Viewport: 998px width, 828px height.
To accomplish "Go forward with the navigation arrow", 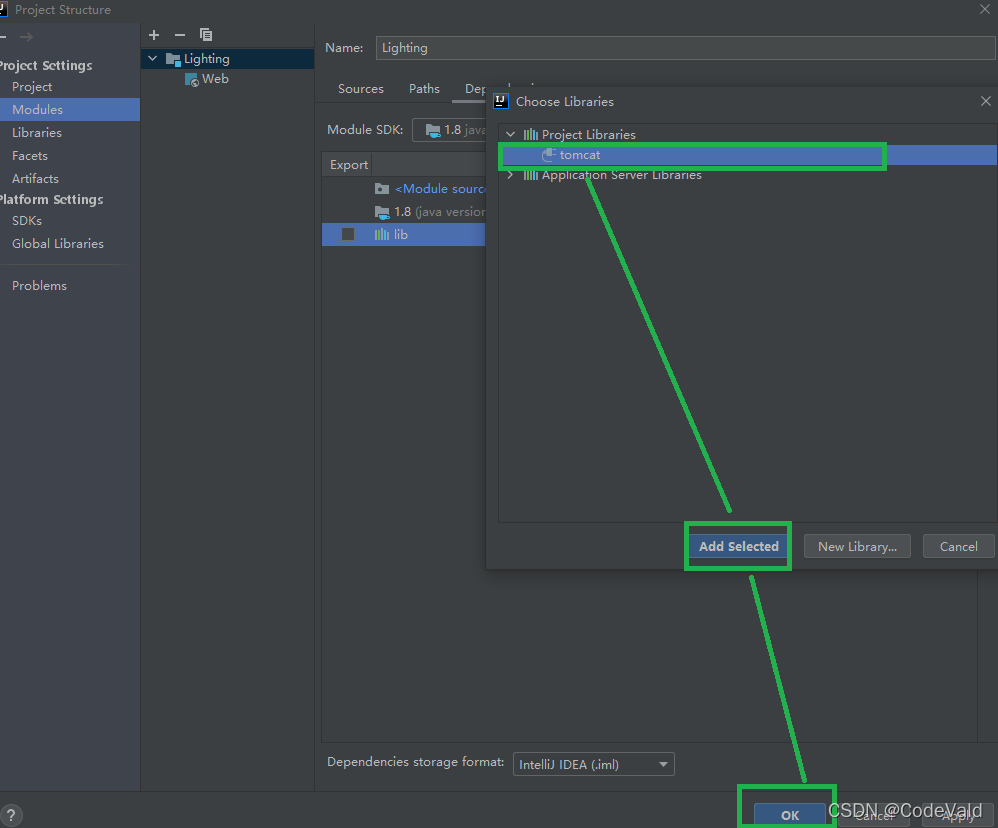I will pos(26,37).
